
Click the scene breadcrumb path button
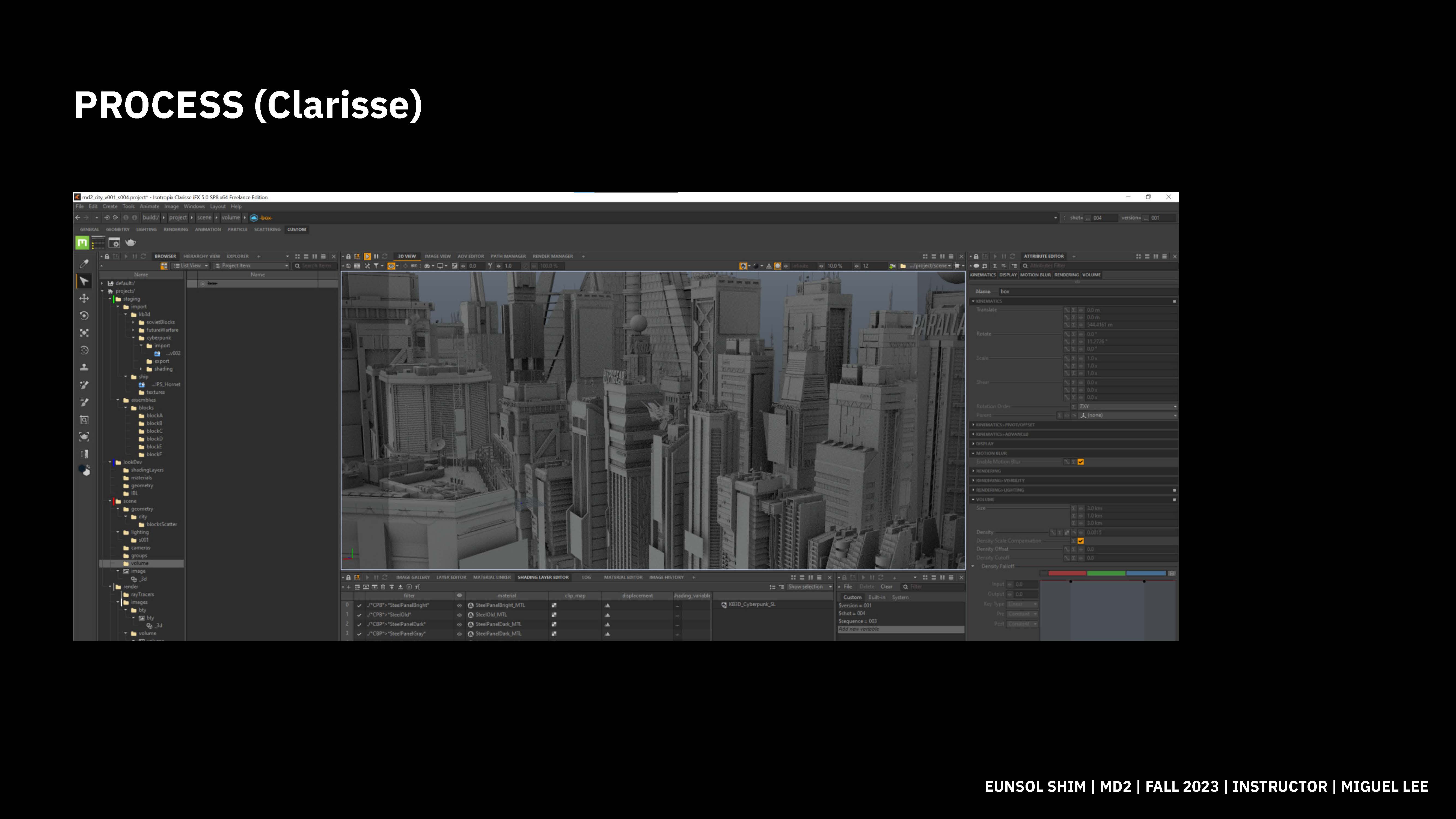[204, 218]
